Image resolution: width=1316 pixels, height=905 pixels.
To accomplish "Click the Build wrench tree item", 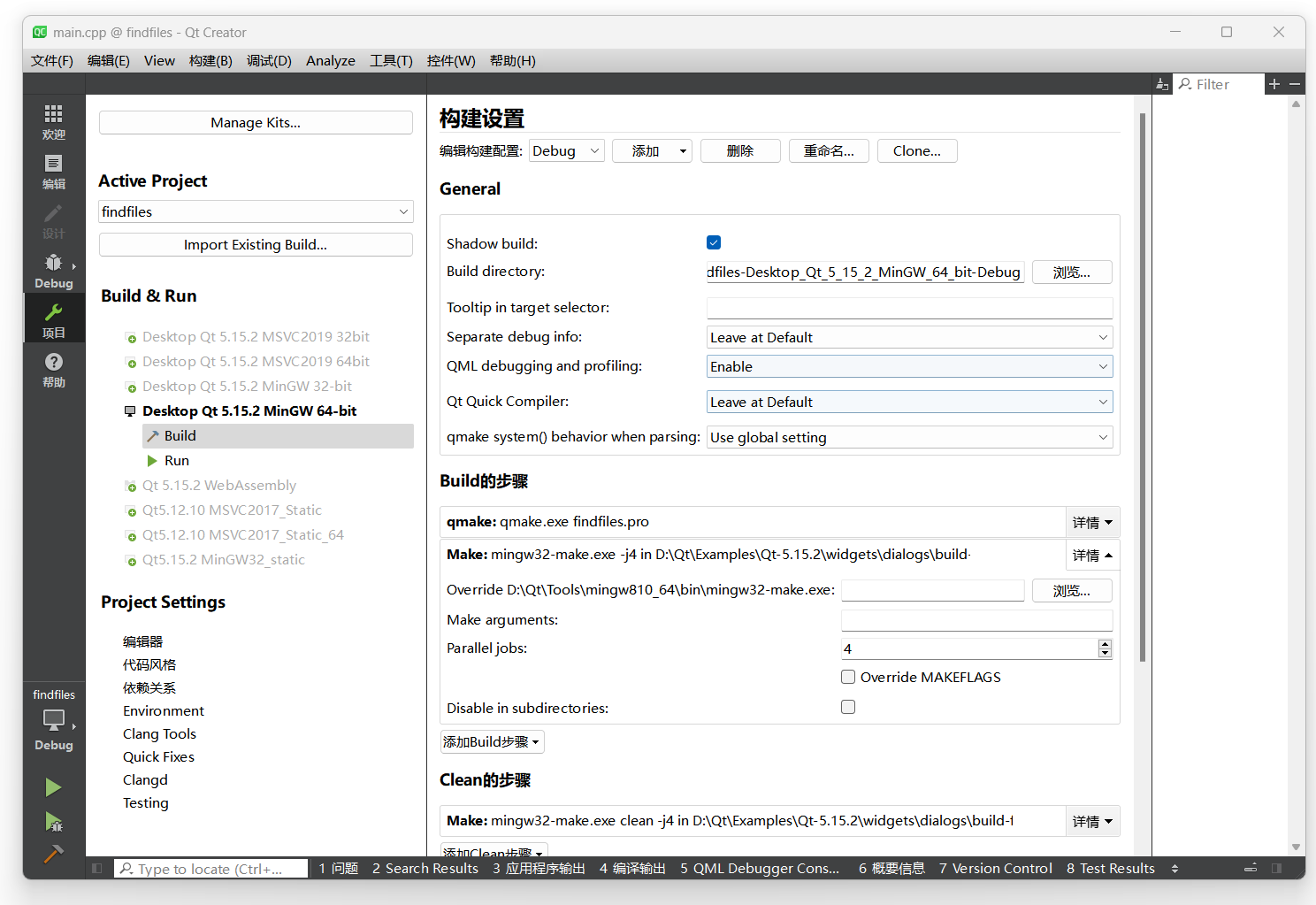I will pos(278,436).
